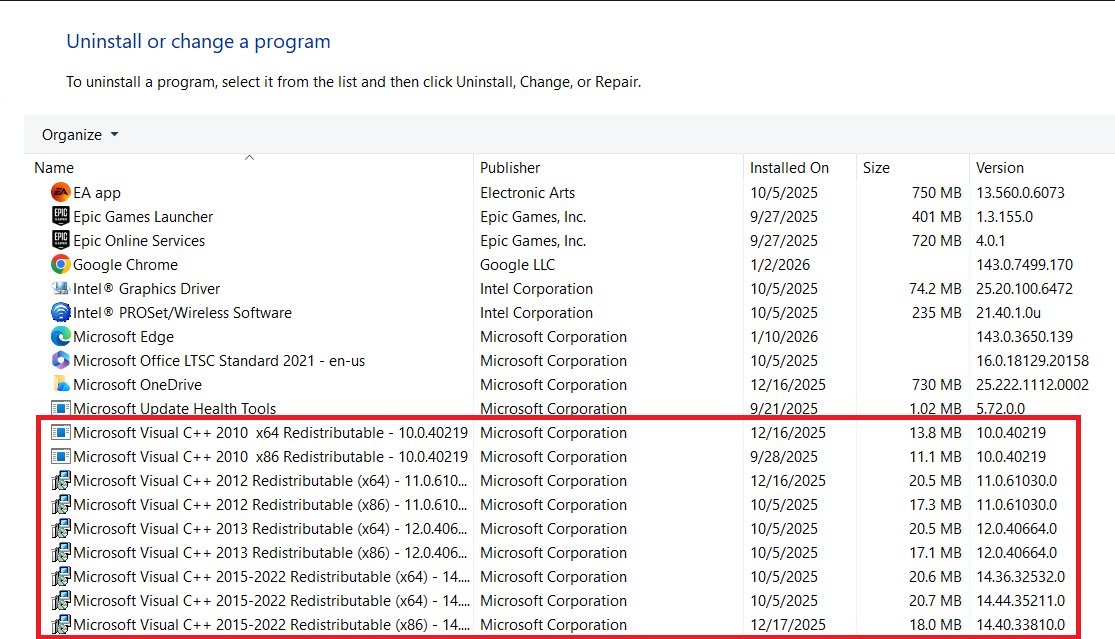Sort list by Name column header

pyautogui.click(x=54, y=168)
